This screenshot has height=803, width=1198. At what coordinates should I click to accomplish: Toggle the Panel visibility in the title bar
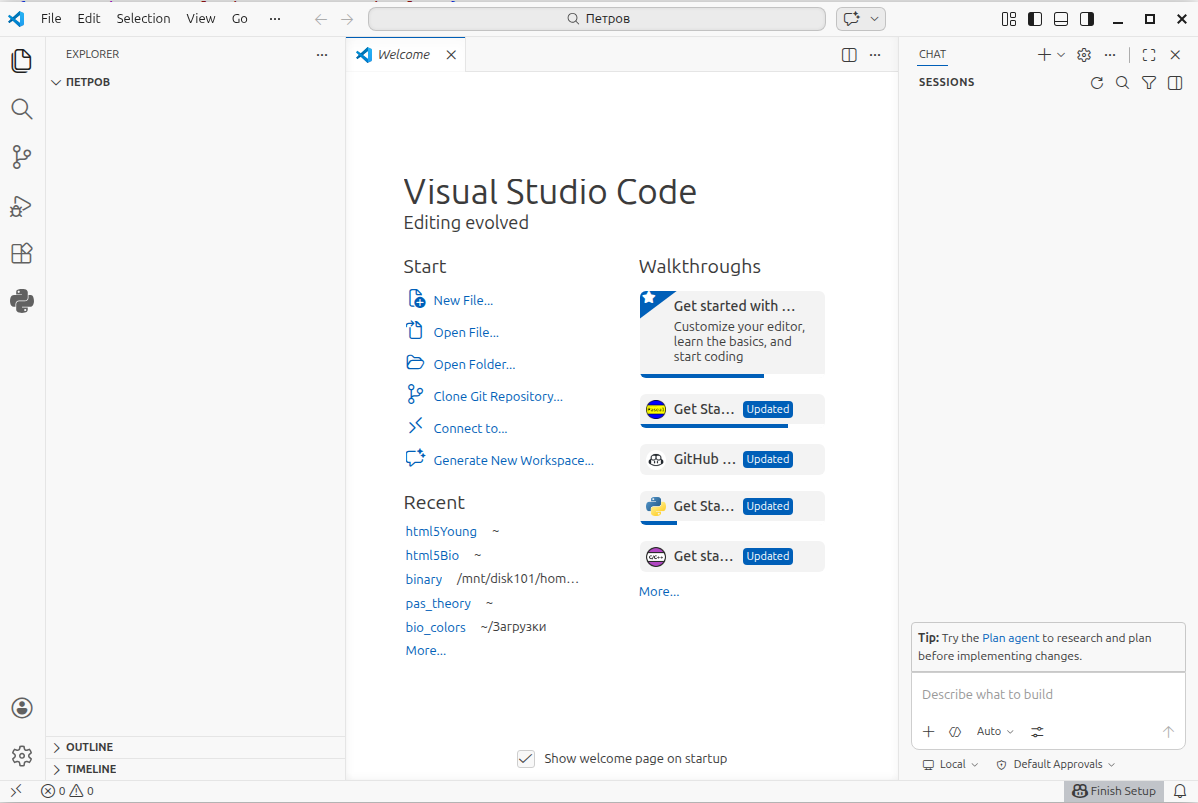(1060, 18)
